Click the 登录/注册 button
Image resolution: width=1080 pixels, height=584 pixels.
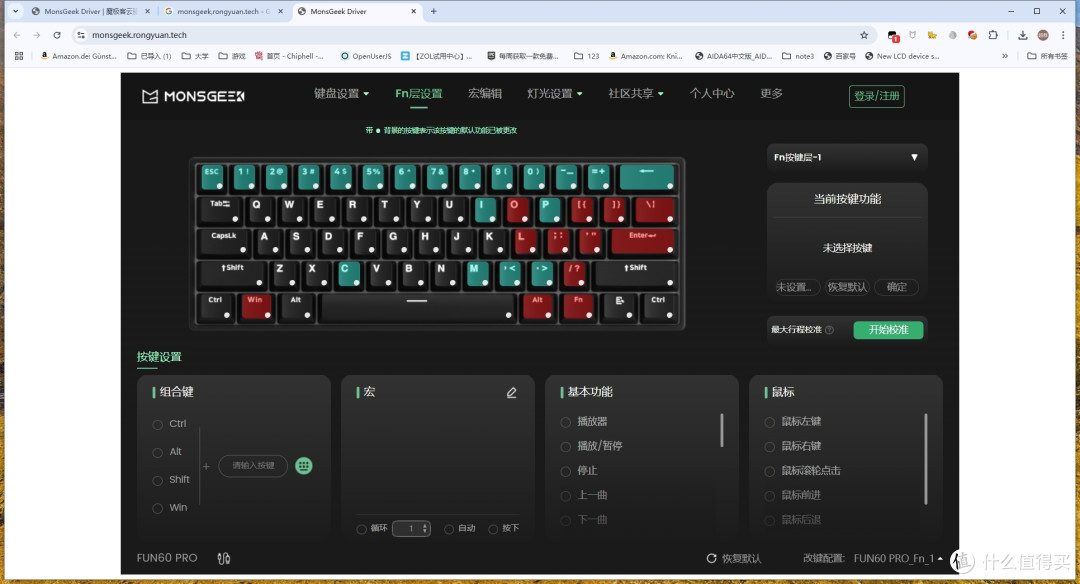pos(877,96)
